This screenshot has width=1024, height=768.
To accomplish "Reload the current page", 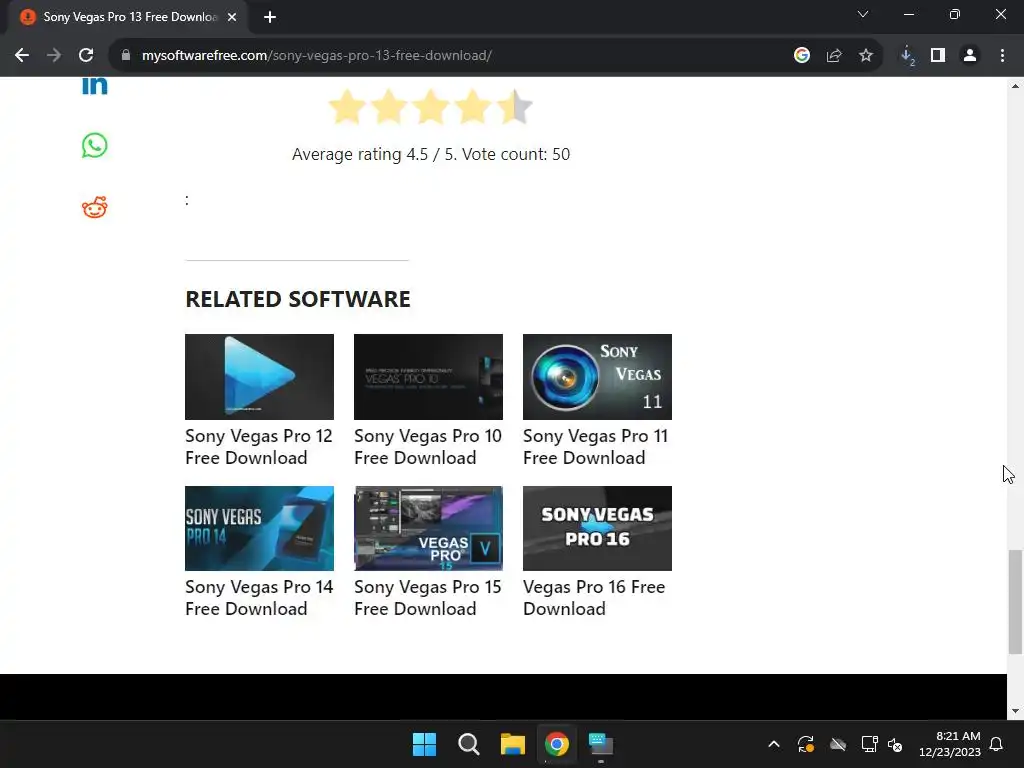I will (x=86, y=56).
